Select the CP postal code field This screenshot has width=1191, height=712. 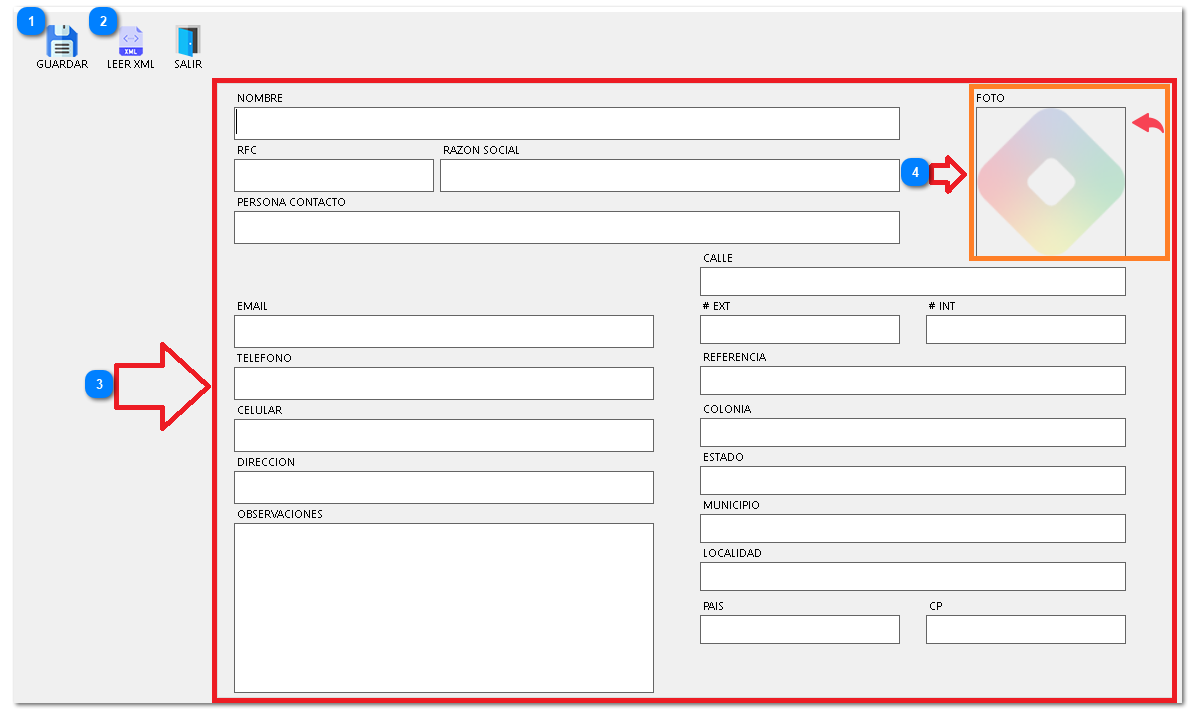click(1025, 629)
